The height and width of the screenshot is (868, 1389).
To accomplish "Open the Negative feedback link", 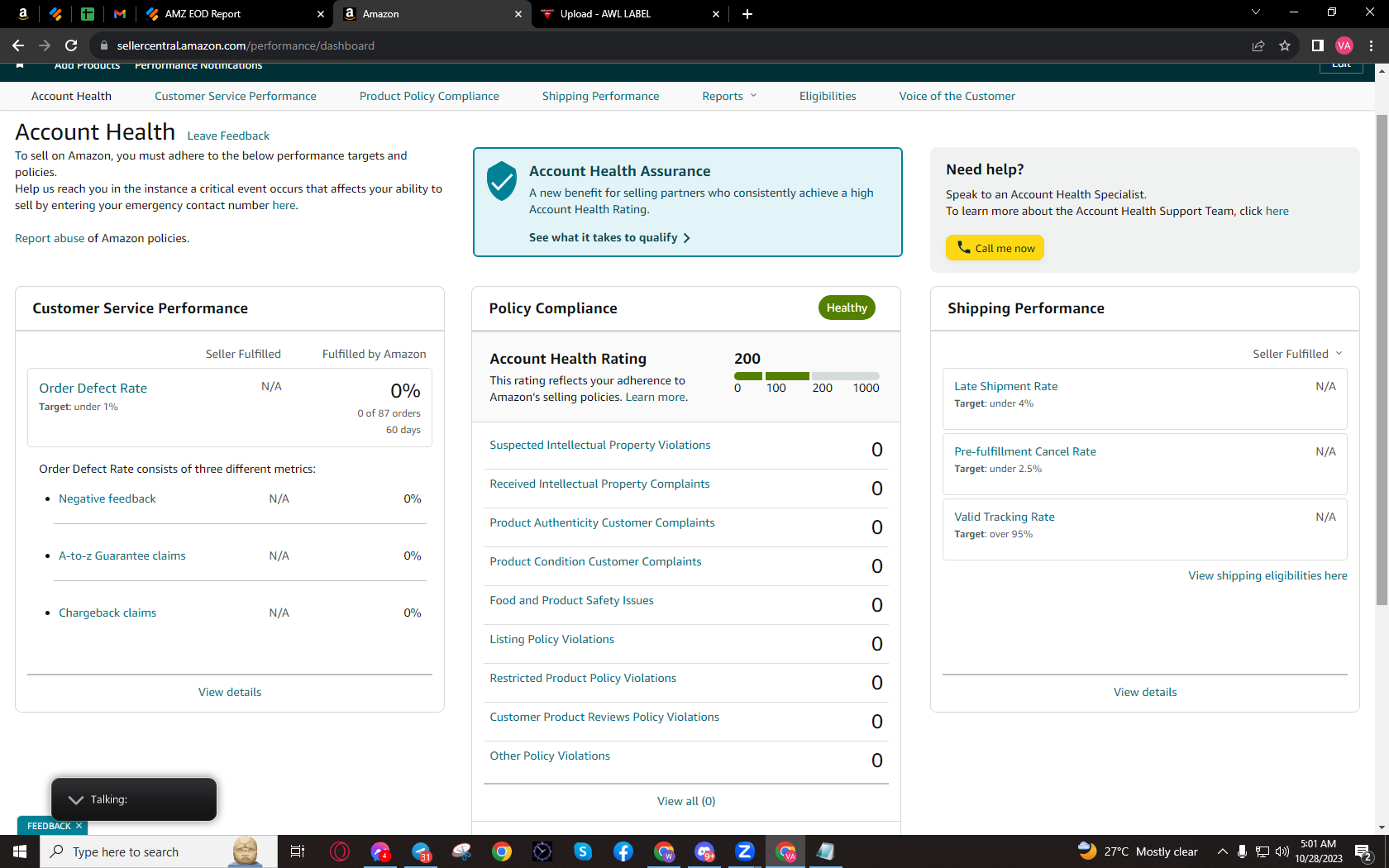I will [107, 498].
